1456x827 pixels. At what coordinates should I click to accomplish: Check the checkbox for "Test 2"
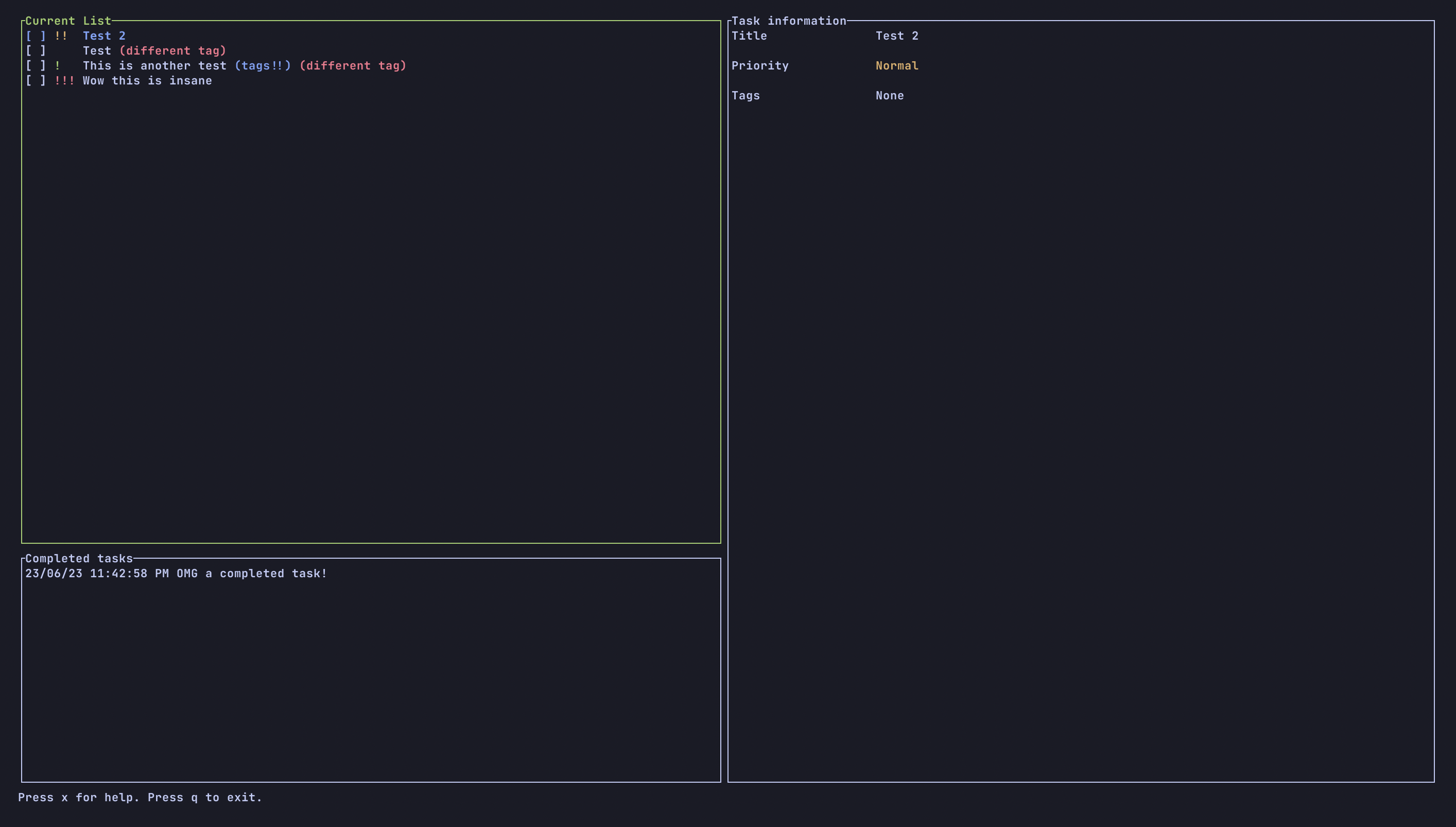(36, 35)
